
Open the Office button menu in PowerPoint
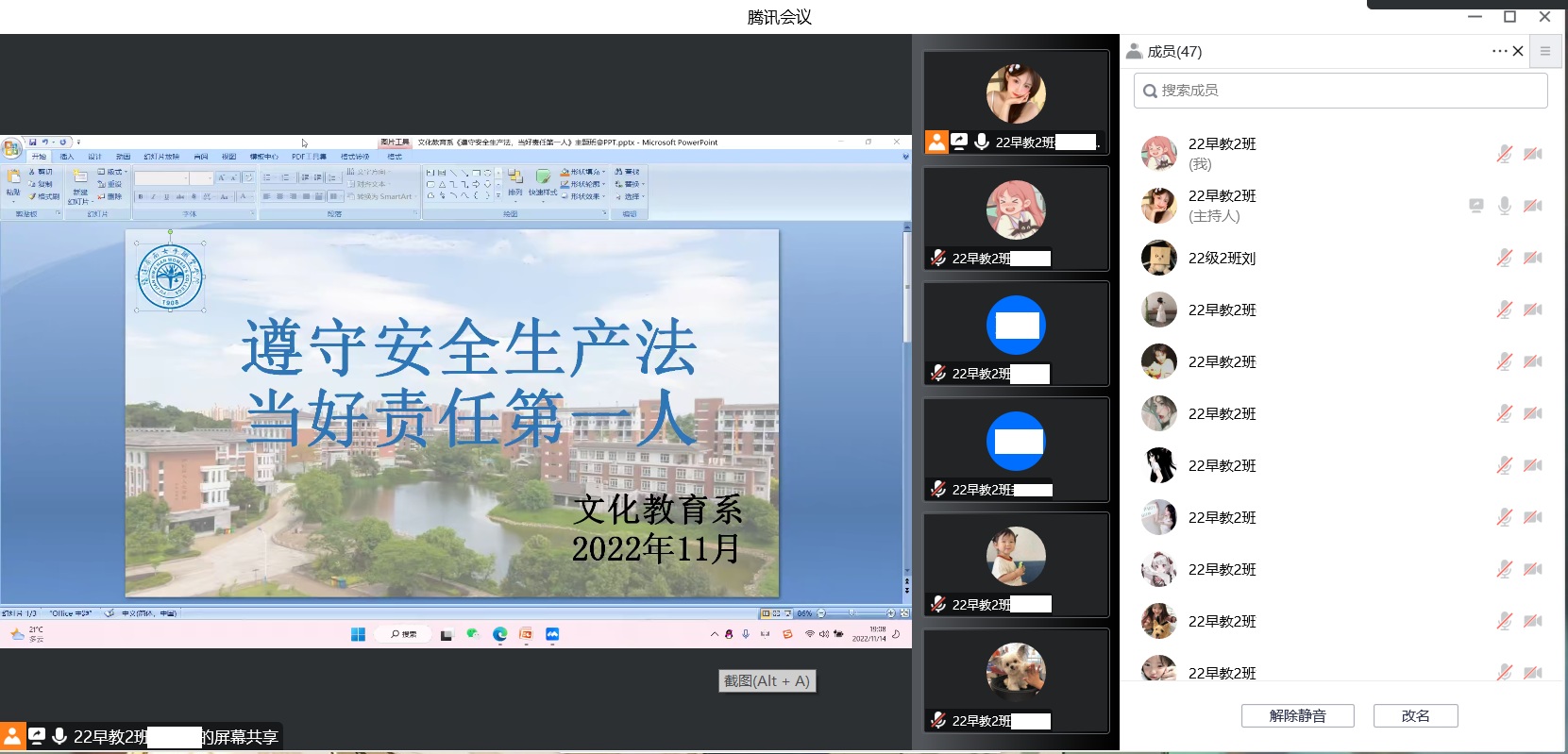pyautogui.click(x=11, y=148)
